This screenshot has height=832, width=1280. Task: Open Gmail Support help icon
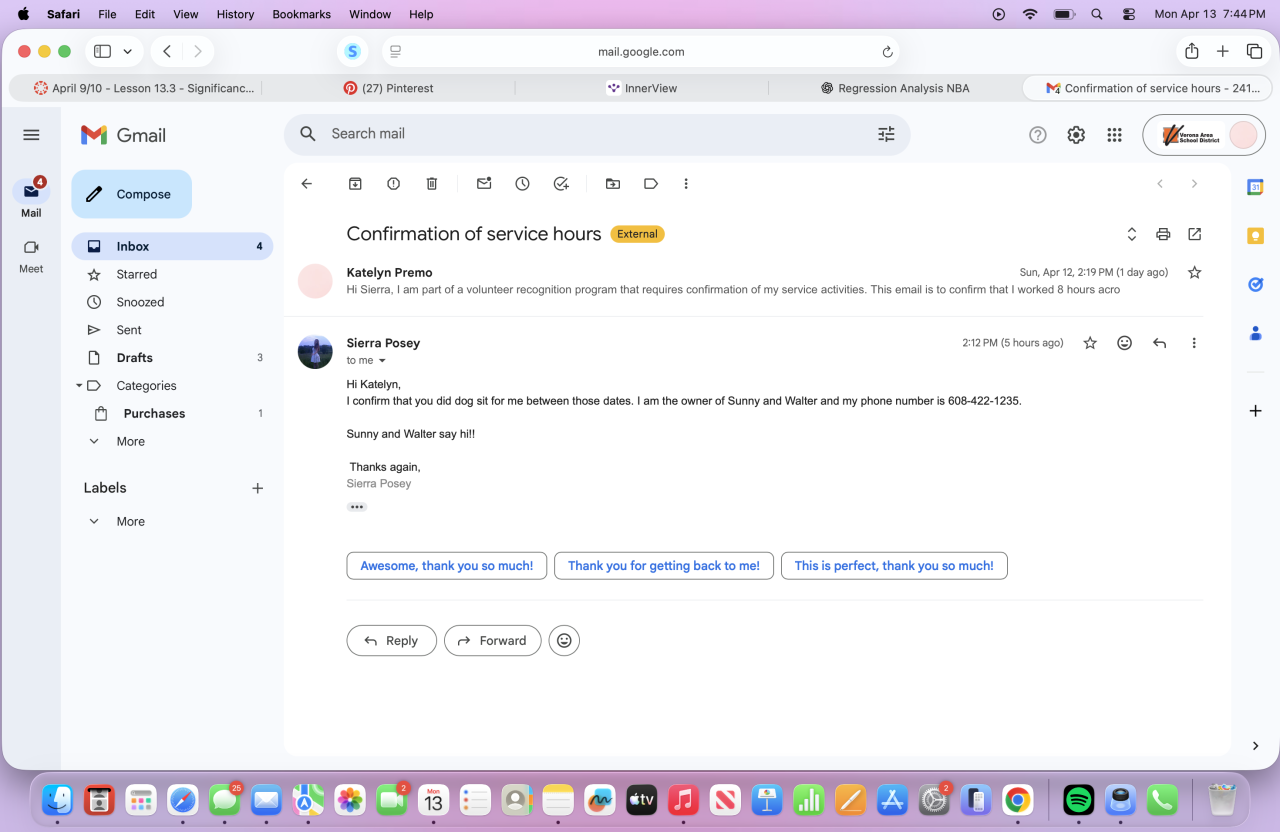[1038, 135]
